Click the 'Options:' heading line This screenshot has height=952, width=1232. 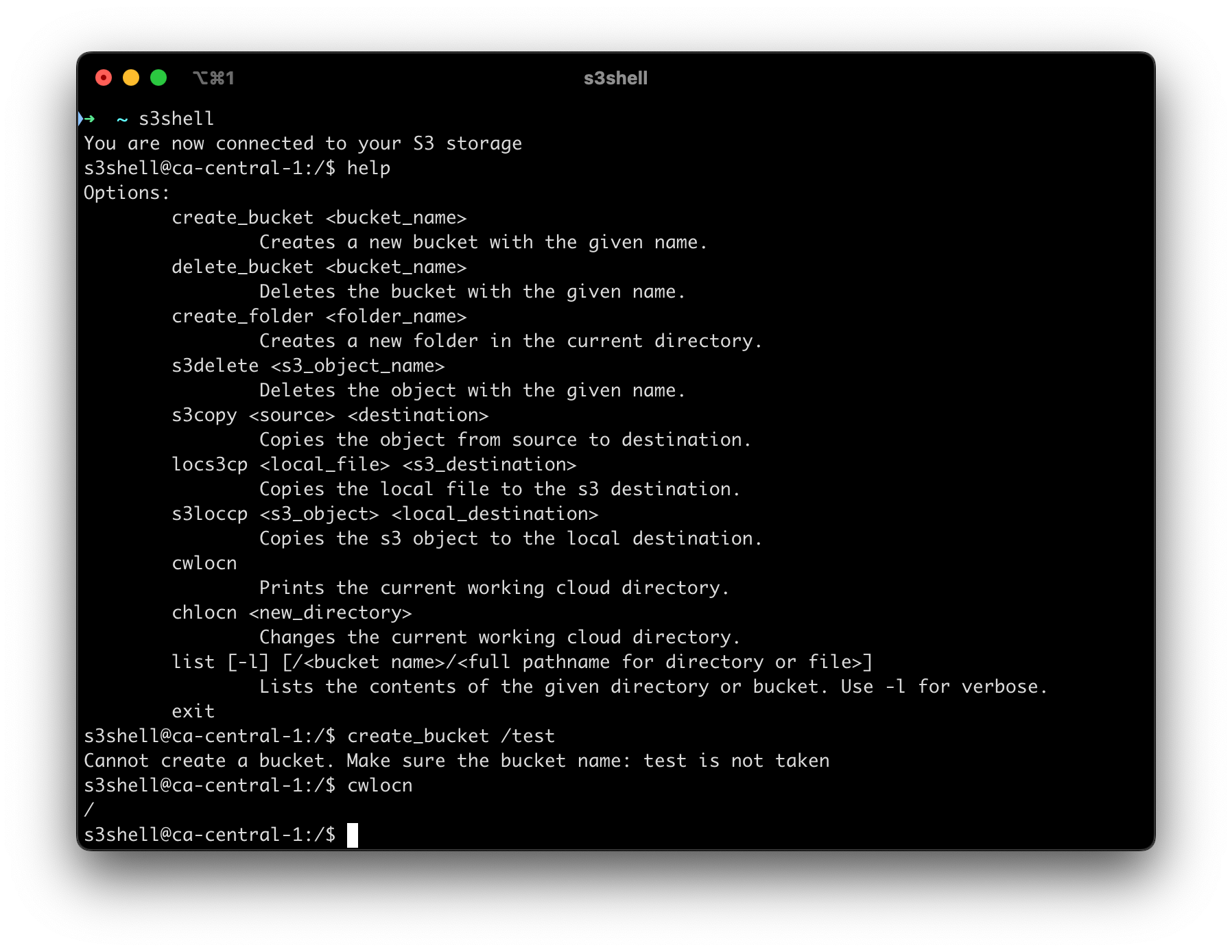[126, 193]
